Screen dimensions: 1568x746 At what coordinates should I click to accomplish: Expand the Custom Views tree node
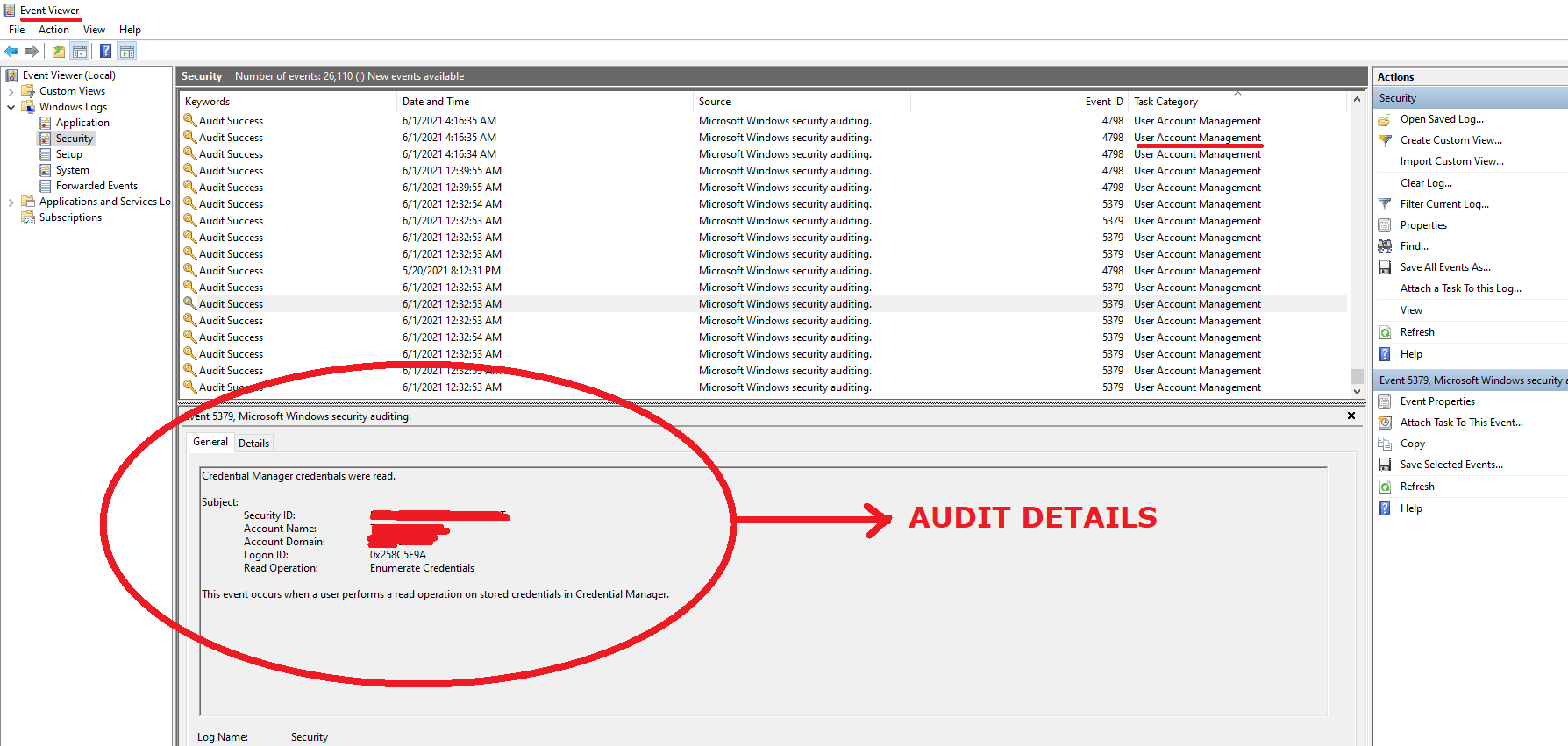[11, 91]
